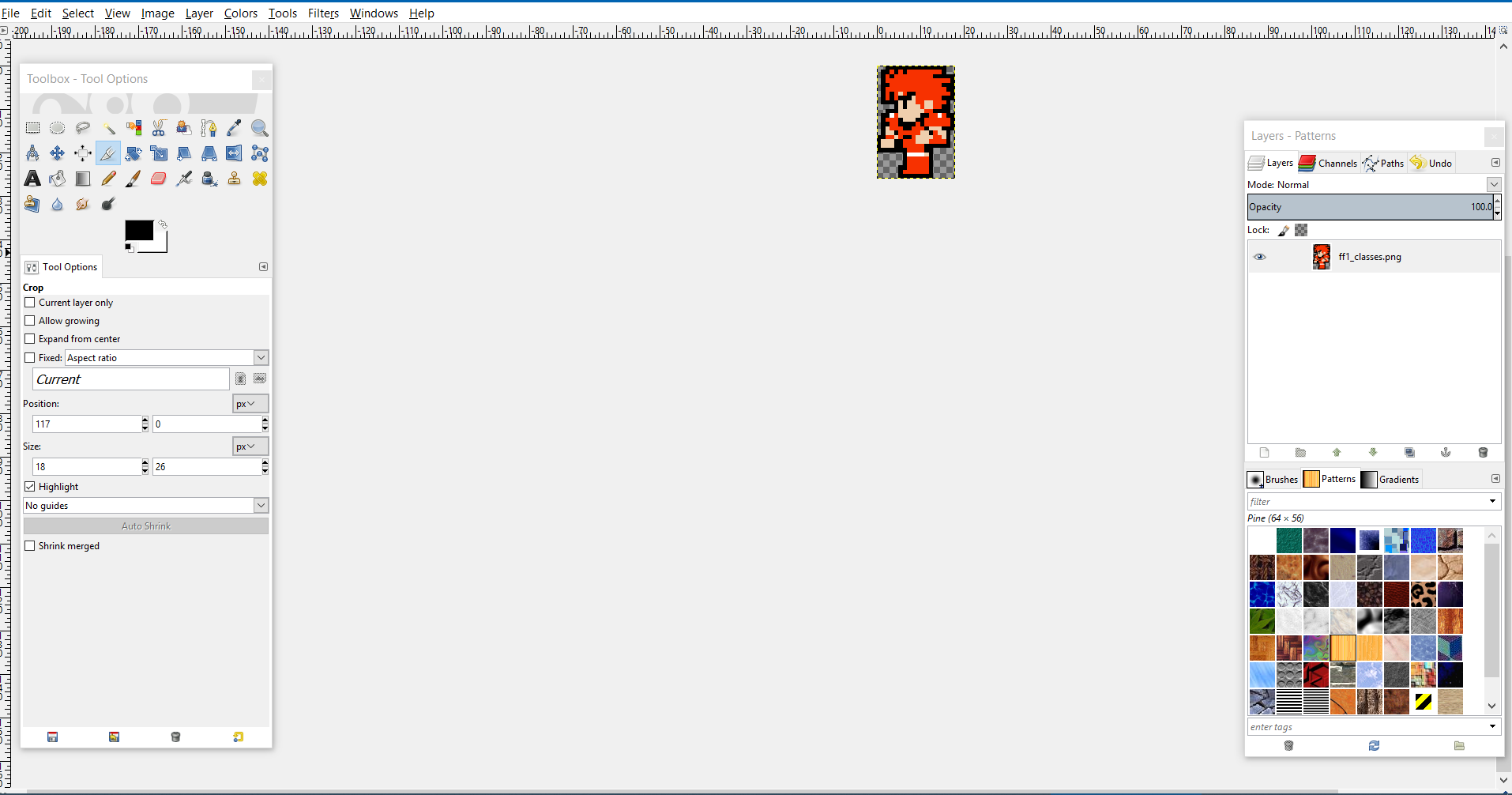Delete the layer with the trash icon
The width and height of the screenshot is (1512, 795).
coord(1483,452)
